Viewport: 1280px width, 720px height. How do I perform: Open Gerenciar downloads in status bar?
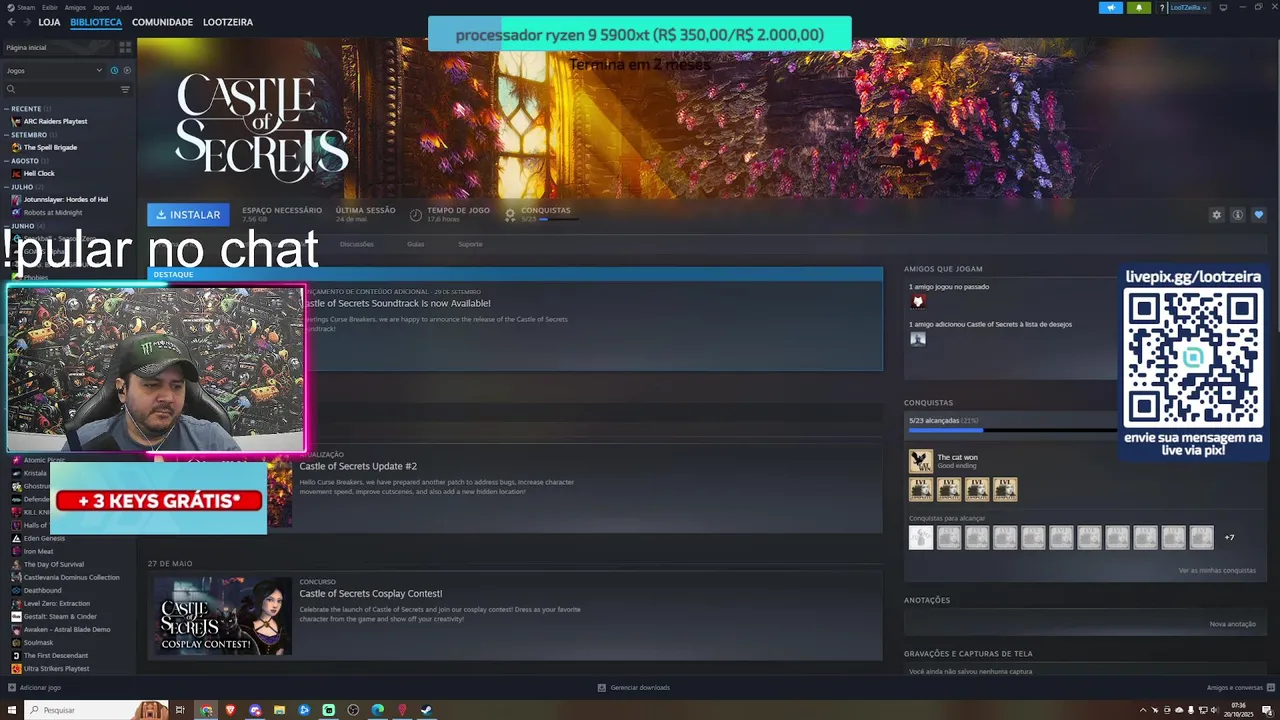634,687
